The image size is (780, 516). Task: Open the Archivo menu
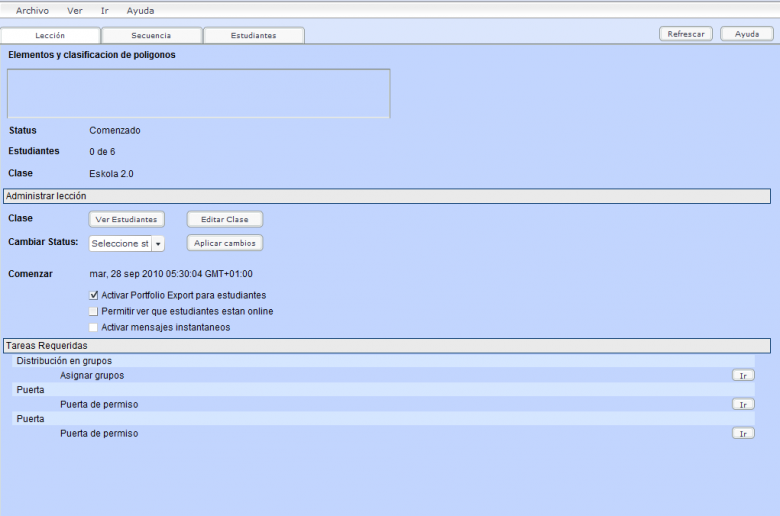point(32,10)
